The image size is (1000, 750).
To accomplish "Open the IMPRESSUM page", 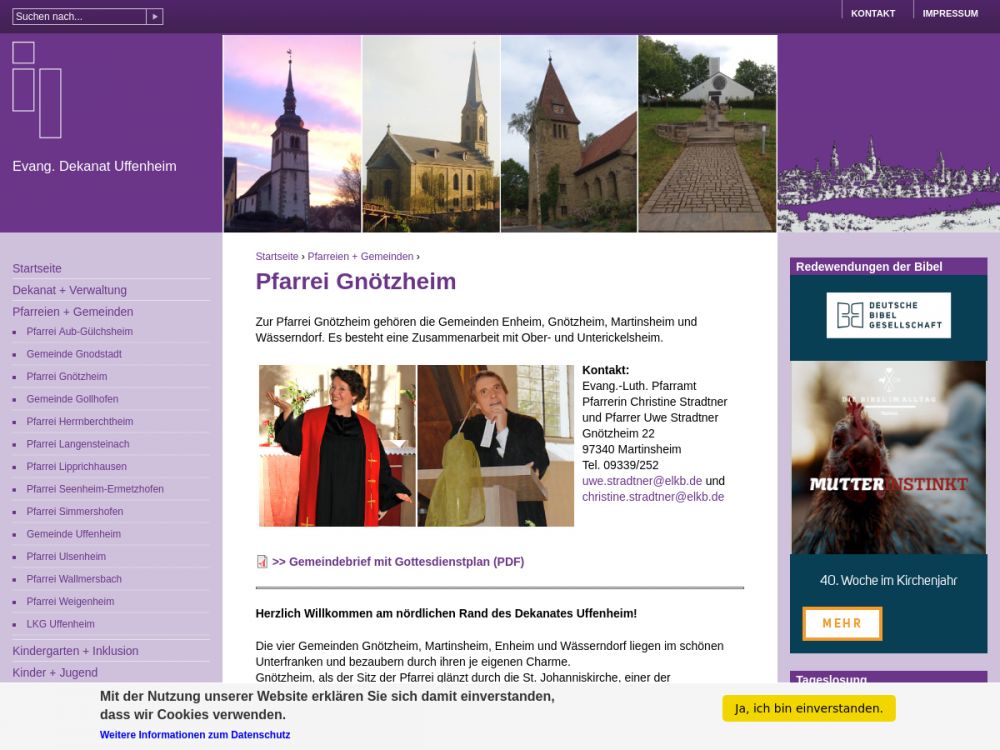I will [x=950, y=14].
